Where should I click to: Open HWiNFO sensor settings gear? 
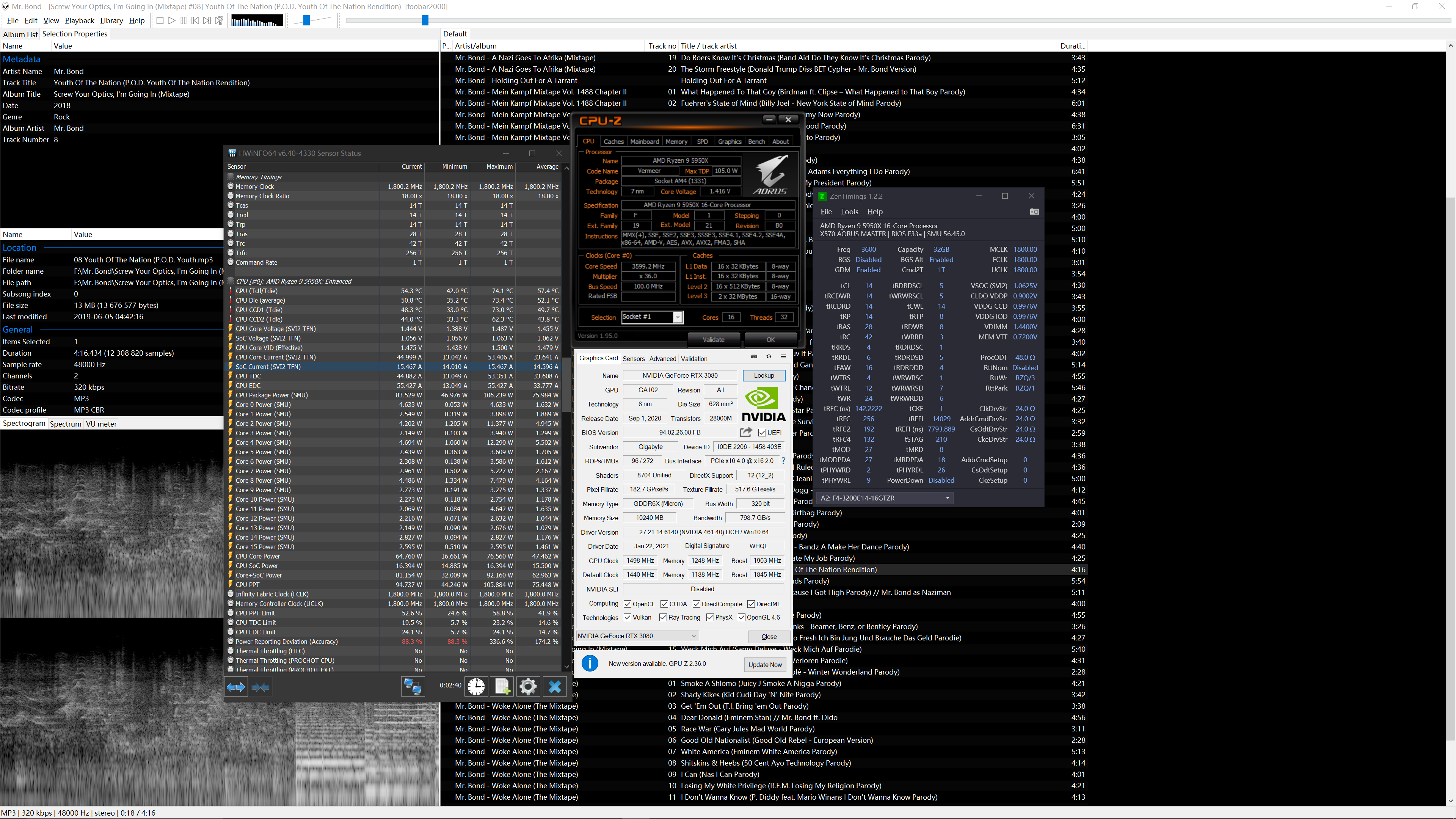pyautogui.click(x=528, y=687)
